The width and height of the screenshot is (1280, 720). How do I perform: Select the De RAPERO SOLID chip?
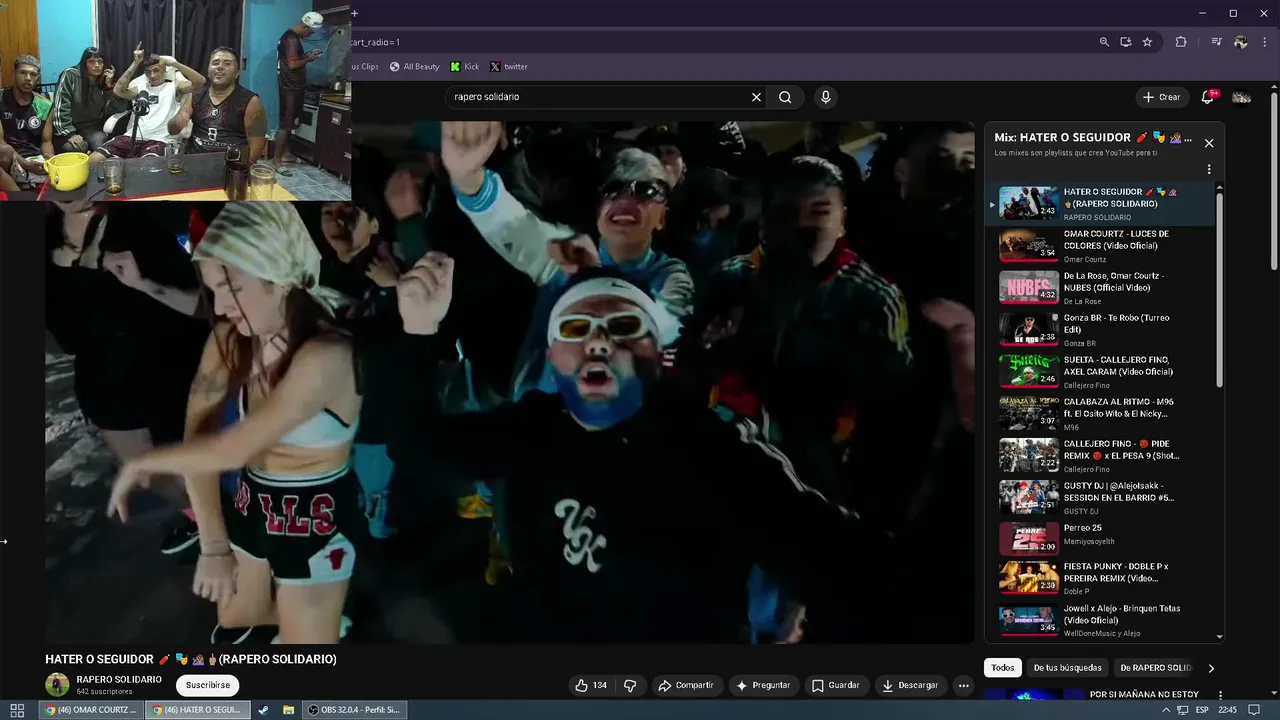click(1156, 668)
